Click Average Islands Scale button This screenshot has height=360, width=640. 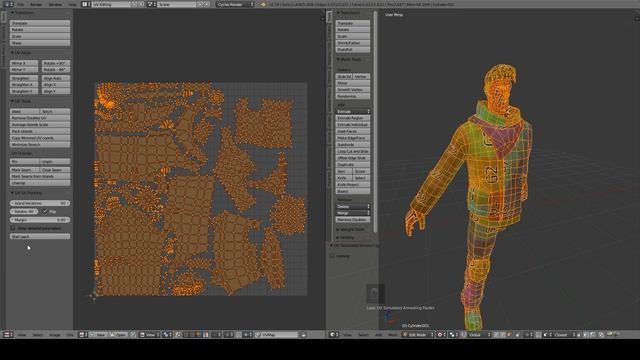(x=40, y=124)
